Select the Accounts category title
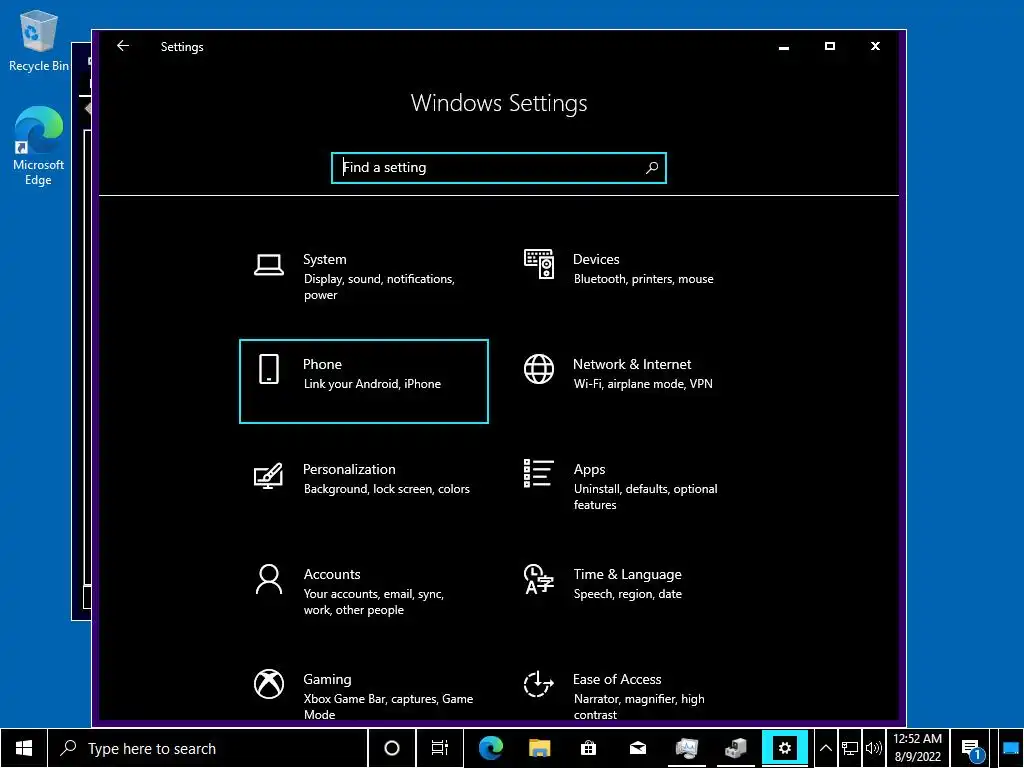The image size is (1024, 768). (332, 574)
